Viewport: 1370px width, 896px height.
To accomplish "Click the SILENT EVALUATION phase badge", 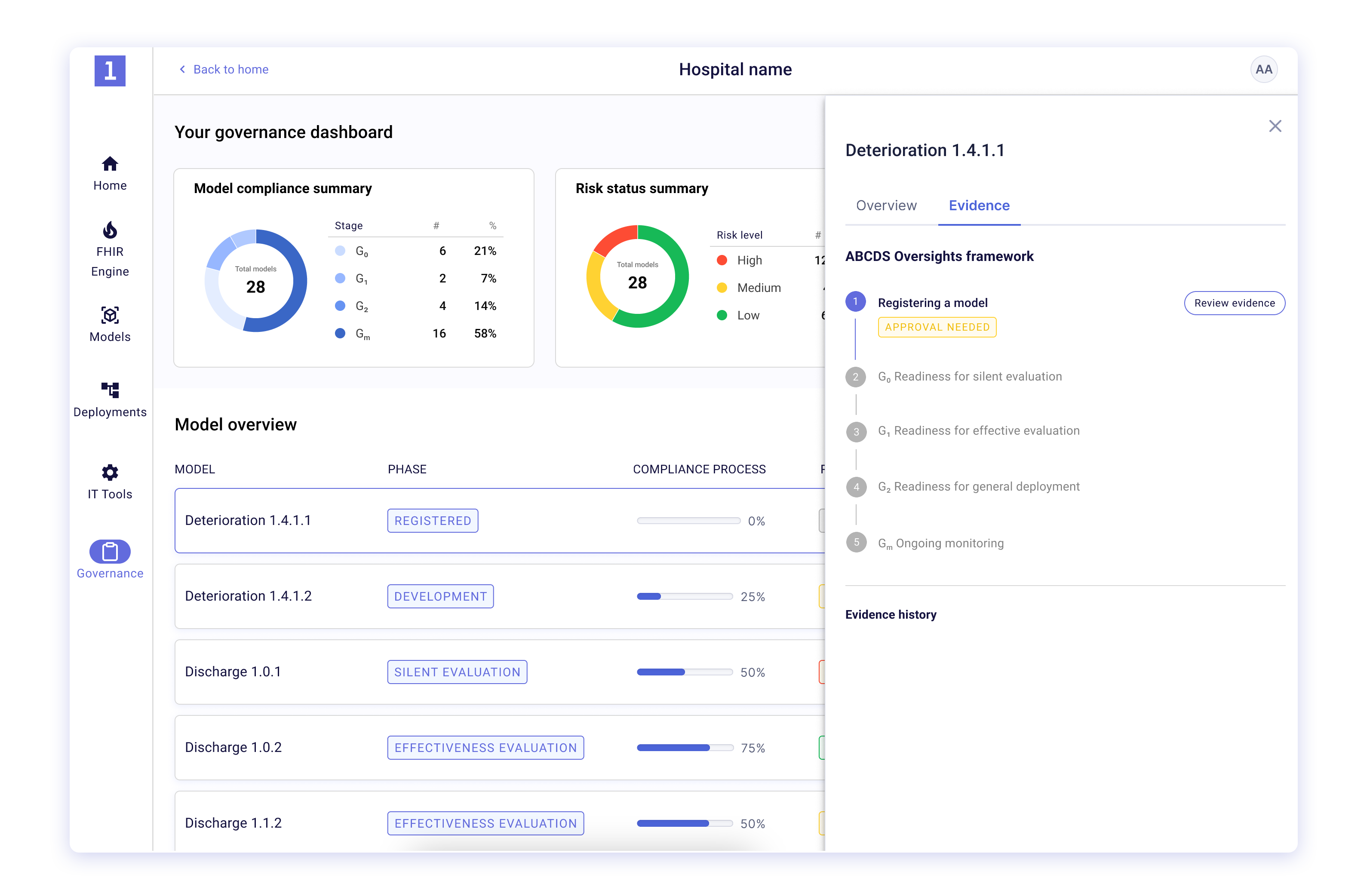I will tap(457, 672).
